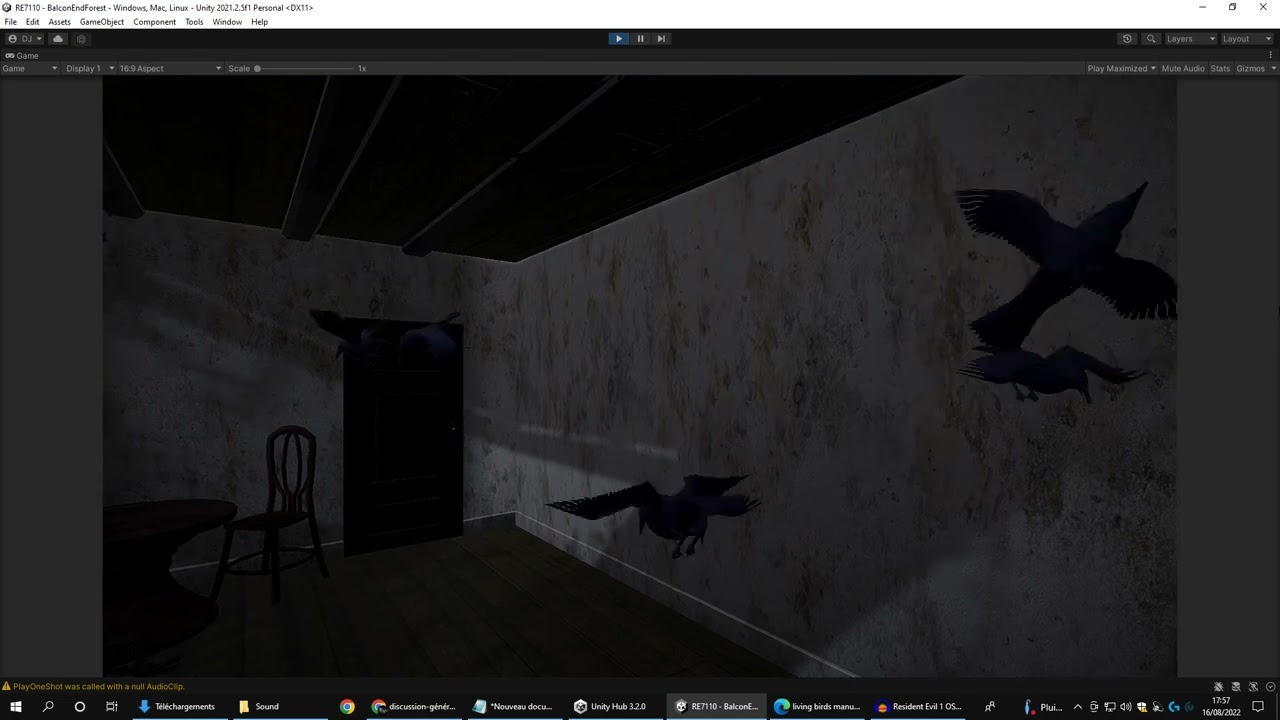This screenshot has height=720, width=1280.
Task: Click the Chrome icon in taskbar
Action: (x=347, y=706)
